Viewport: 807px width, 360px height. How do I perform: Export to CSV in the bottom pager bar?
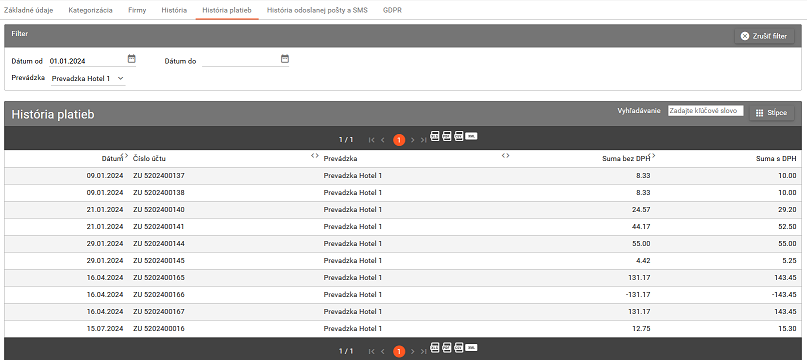point(459,348)
